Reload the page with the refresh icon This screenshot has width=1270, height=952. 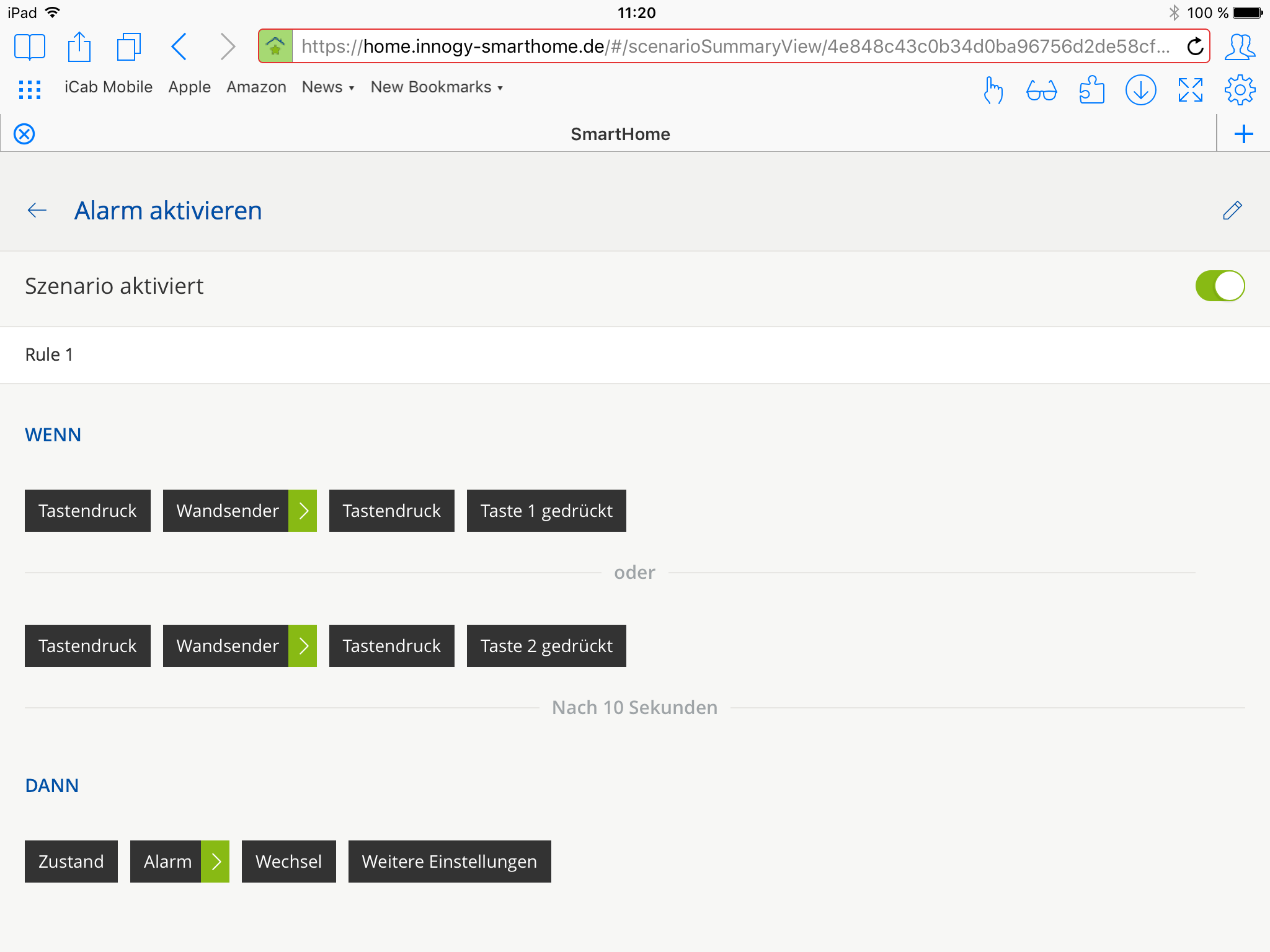(1195, 46)
